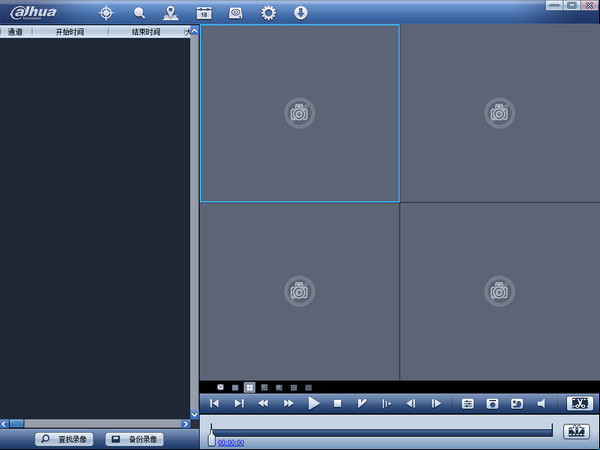Viewport: 600px width, 450px height.
Task: Select the last window layout option
Action: (x=308, y=388)
